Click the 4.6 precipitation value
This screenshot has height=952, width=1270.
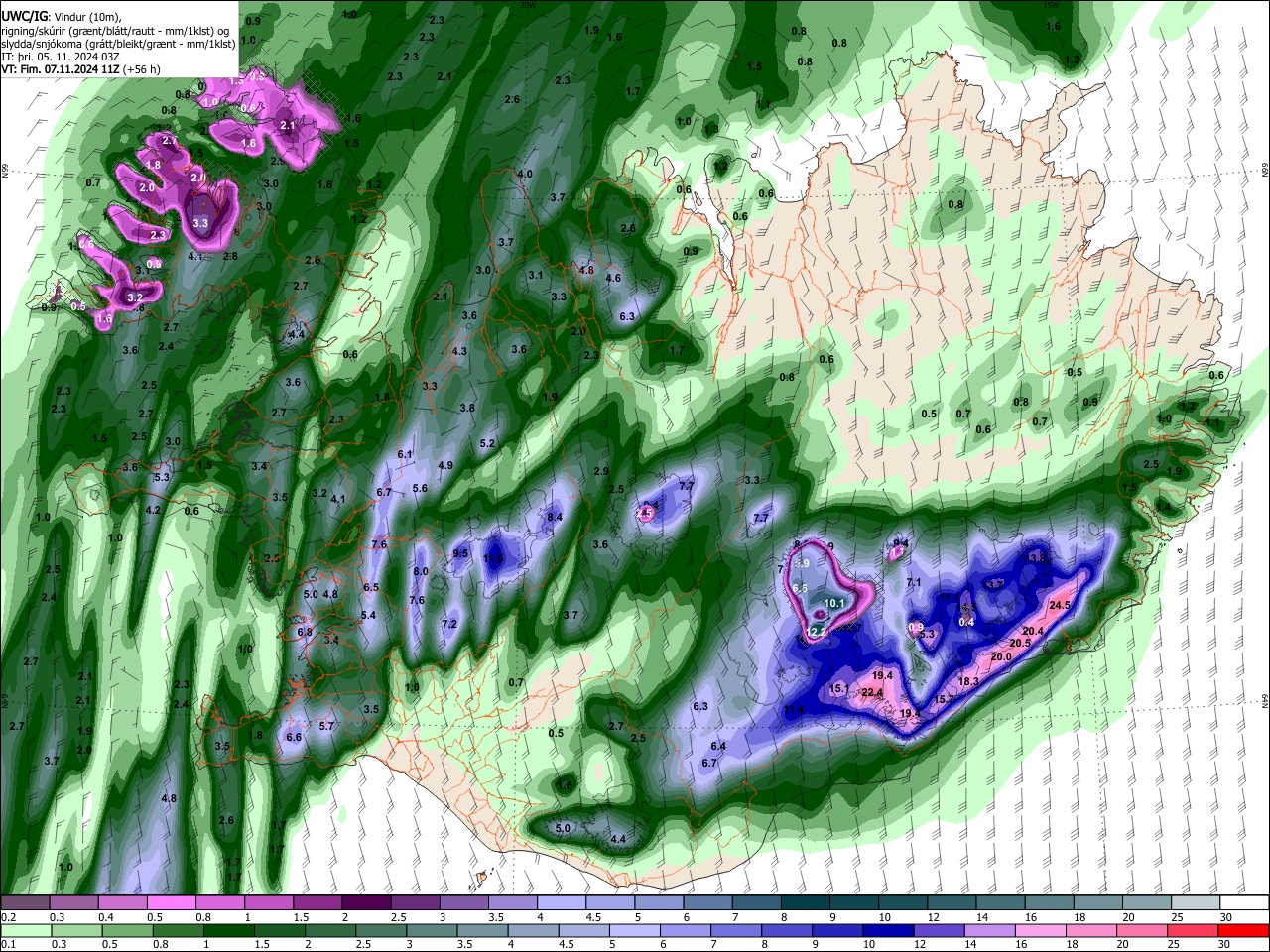(613, 278)
